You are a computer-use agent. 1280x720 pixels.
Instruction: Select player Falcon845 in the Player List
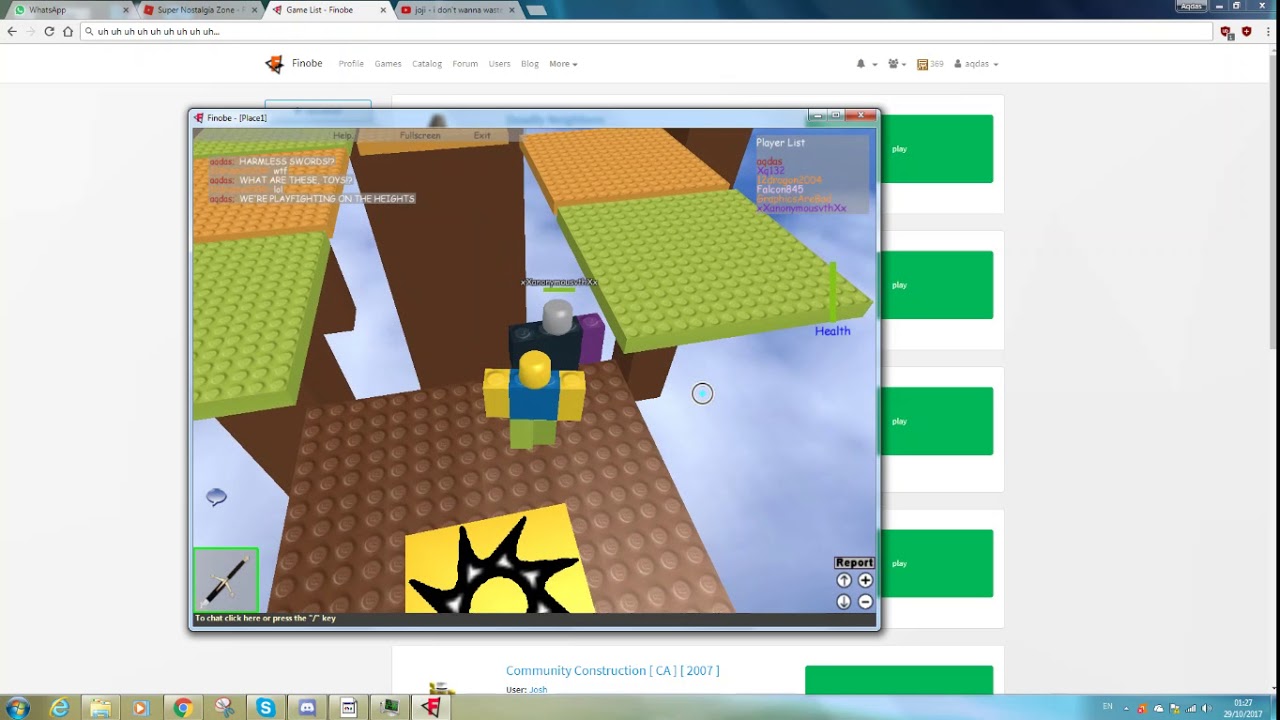780,189
